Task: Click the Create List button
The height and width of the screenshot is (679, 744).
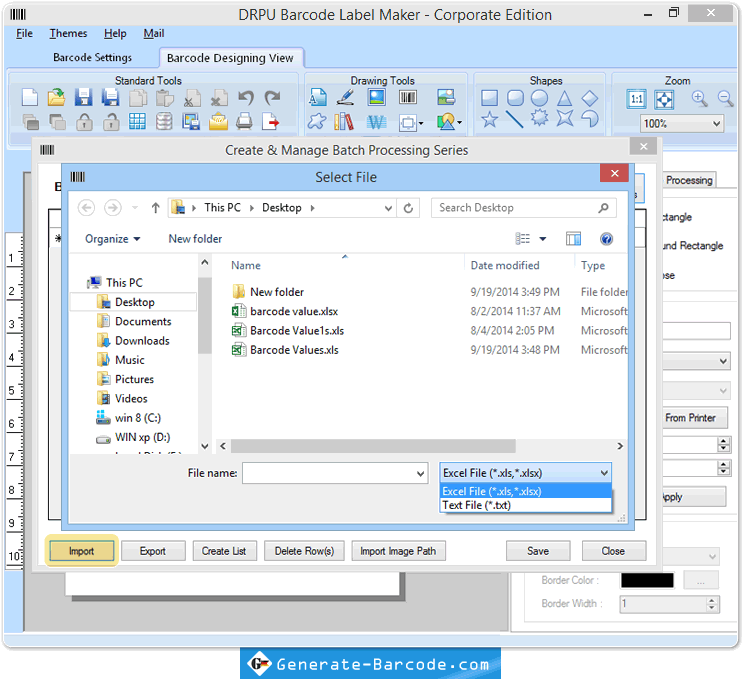Action: click(x=224, y=551)
